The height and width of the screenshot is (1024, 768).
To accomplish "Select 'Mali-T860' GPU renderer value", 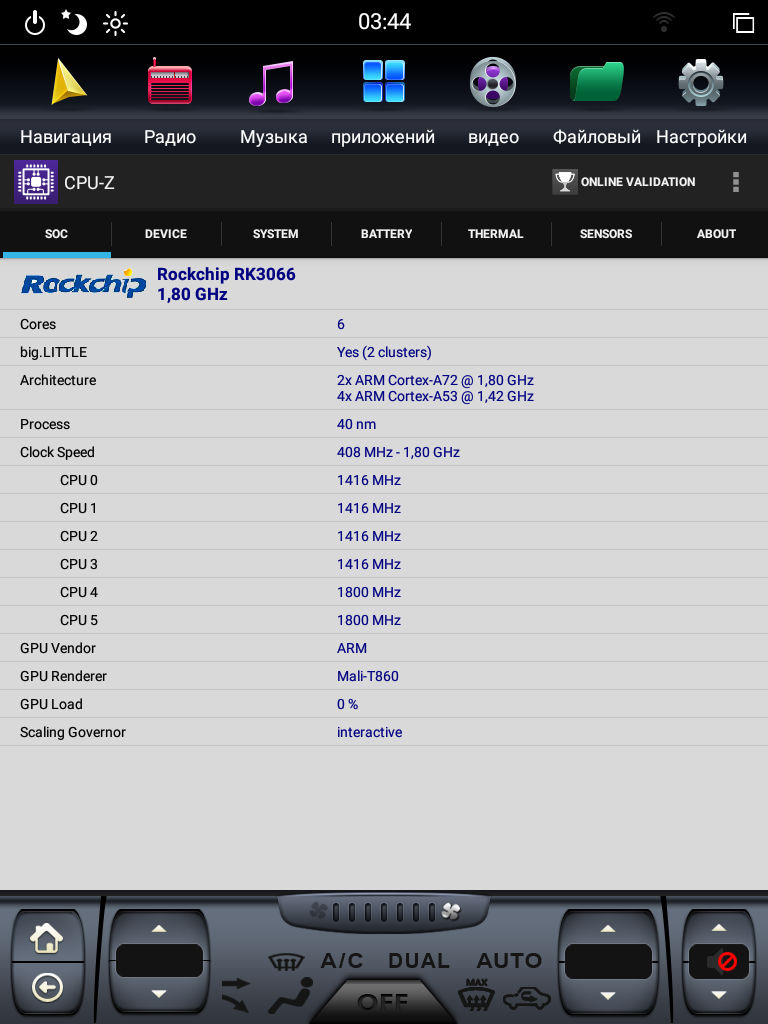I will pyautogui.click(x=368, y=677).
